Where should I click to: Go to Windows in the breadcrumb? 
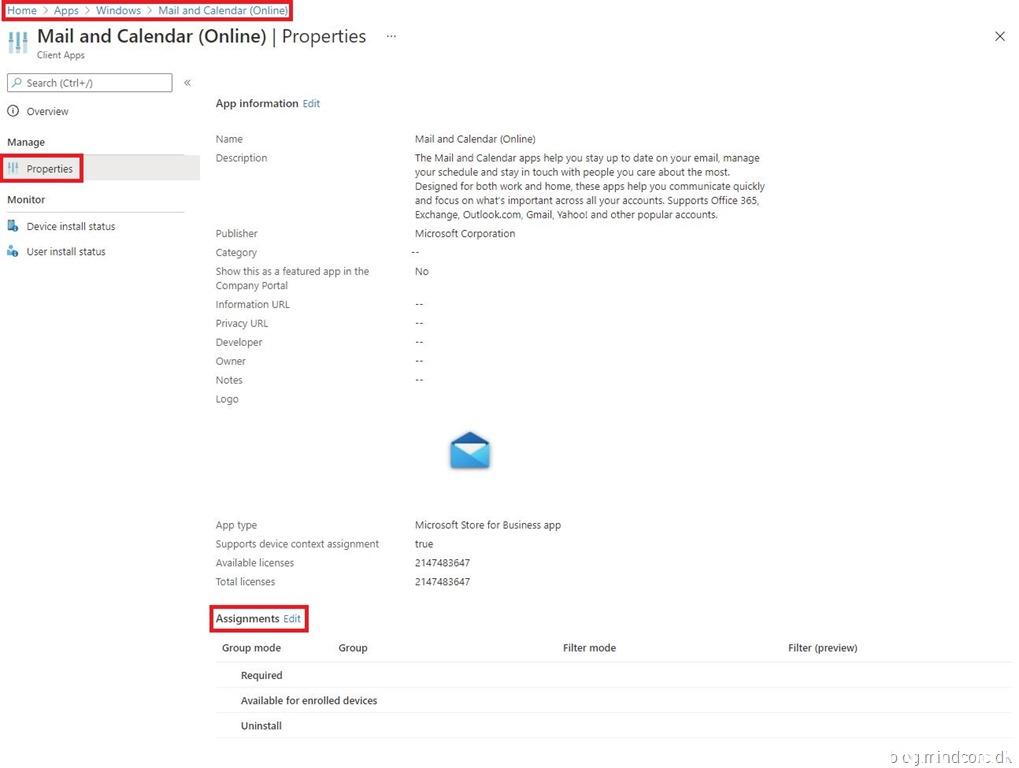coord(118,10)
